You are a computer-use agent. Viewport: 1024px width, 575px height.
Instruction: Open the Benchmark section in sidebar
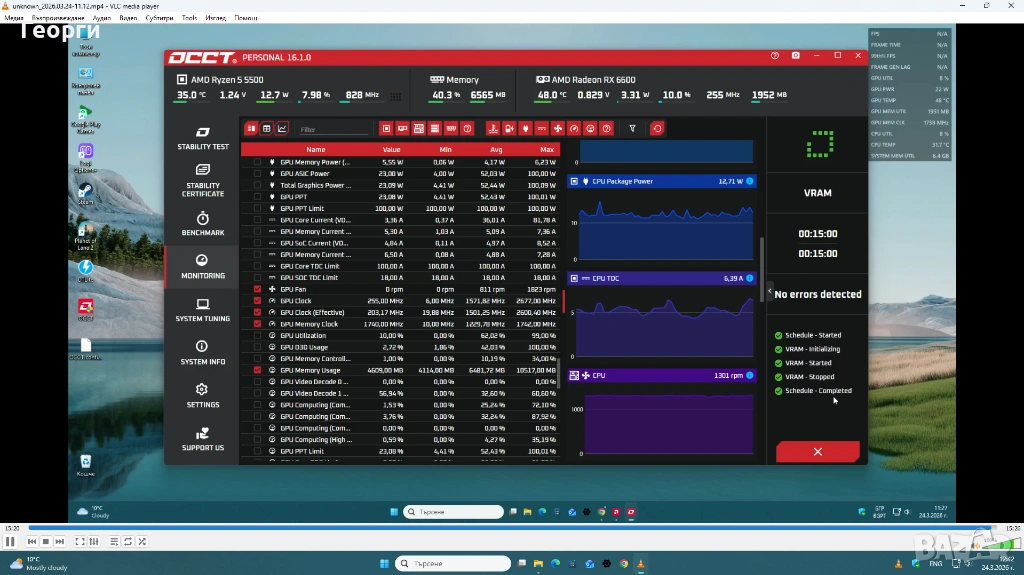203,224
